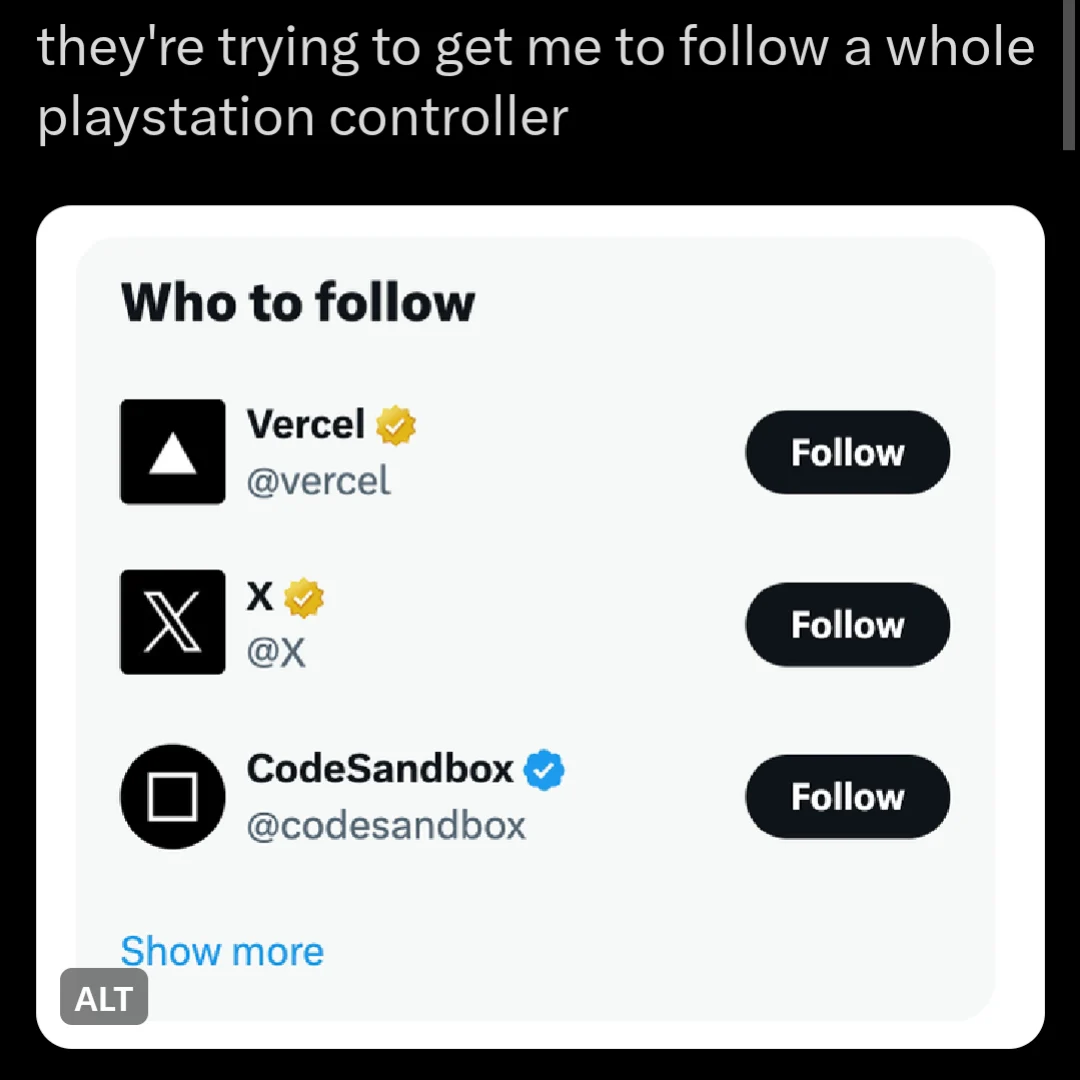Image resolution: width=1080 pixels, height=1080 pixels.
Task: Go to the @codesandbox handle
Action: pyautogui.click(x=386, y=826)
